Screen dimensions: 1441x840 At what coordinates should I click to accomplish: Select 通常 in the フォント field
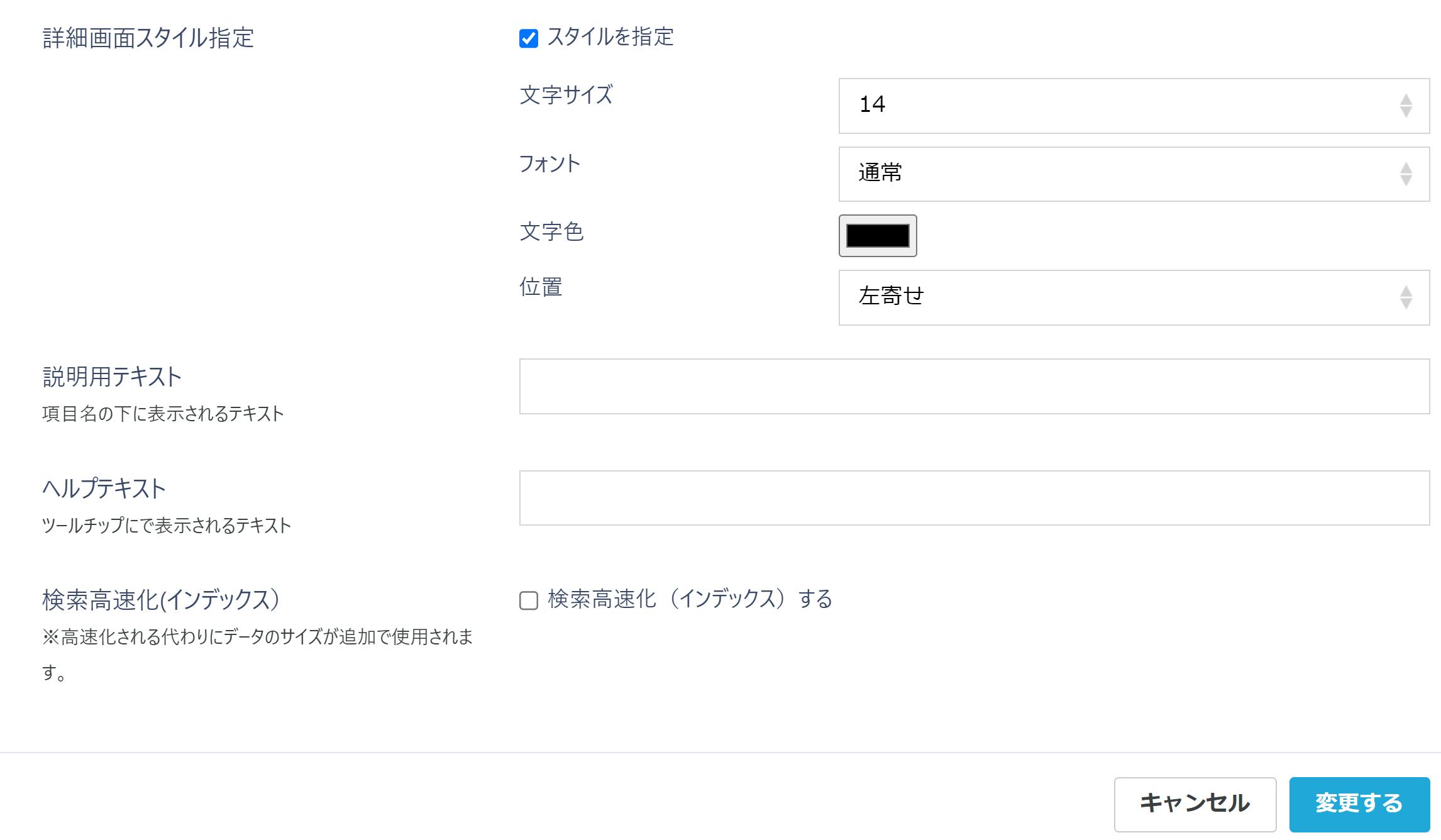pos(879,174)
